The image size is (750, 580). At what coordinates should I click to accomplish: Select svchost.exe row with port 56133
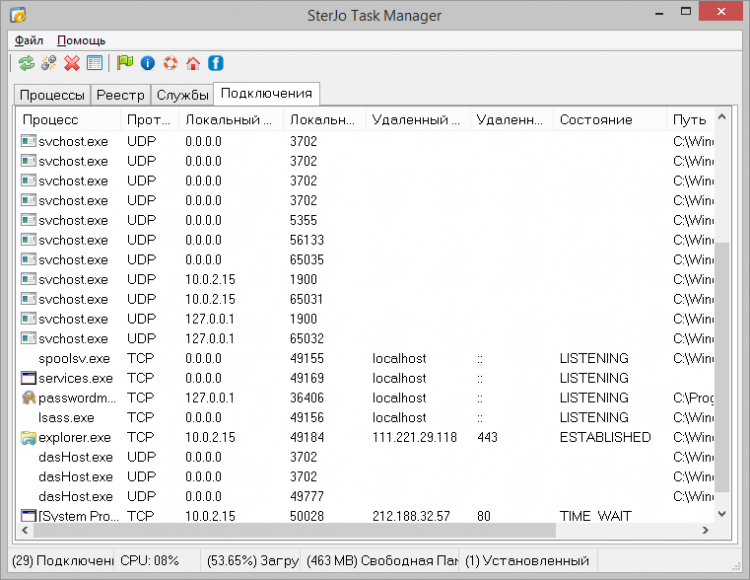coord(366,240)
